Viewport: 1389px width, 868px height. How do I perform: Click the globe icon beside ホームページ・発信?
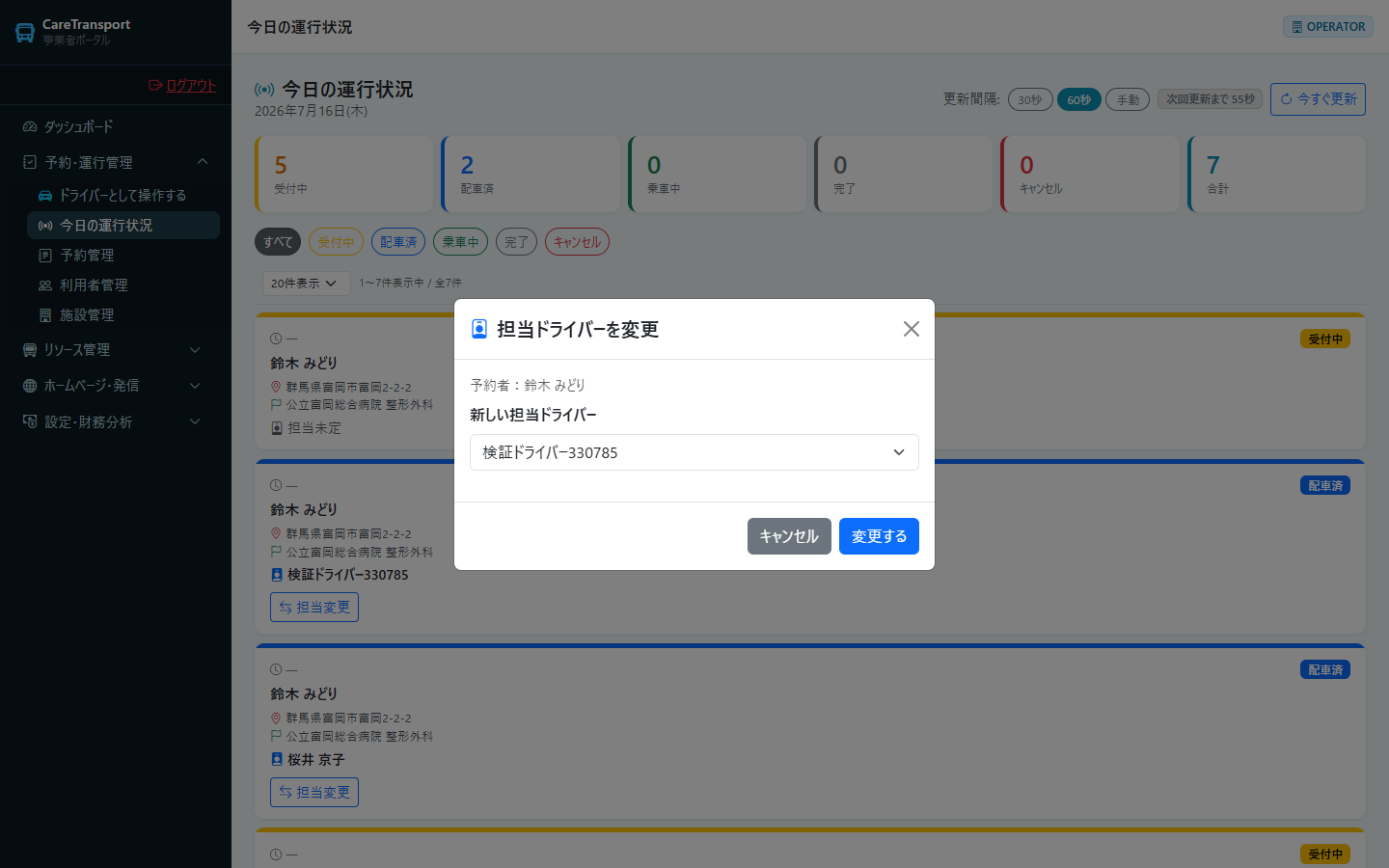[x=30, y=385]
